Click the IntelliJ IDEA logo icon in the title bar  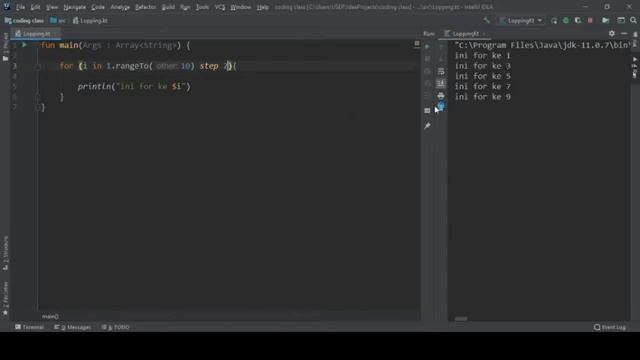coord(7,7)
